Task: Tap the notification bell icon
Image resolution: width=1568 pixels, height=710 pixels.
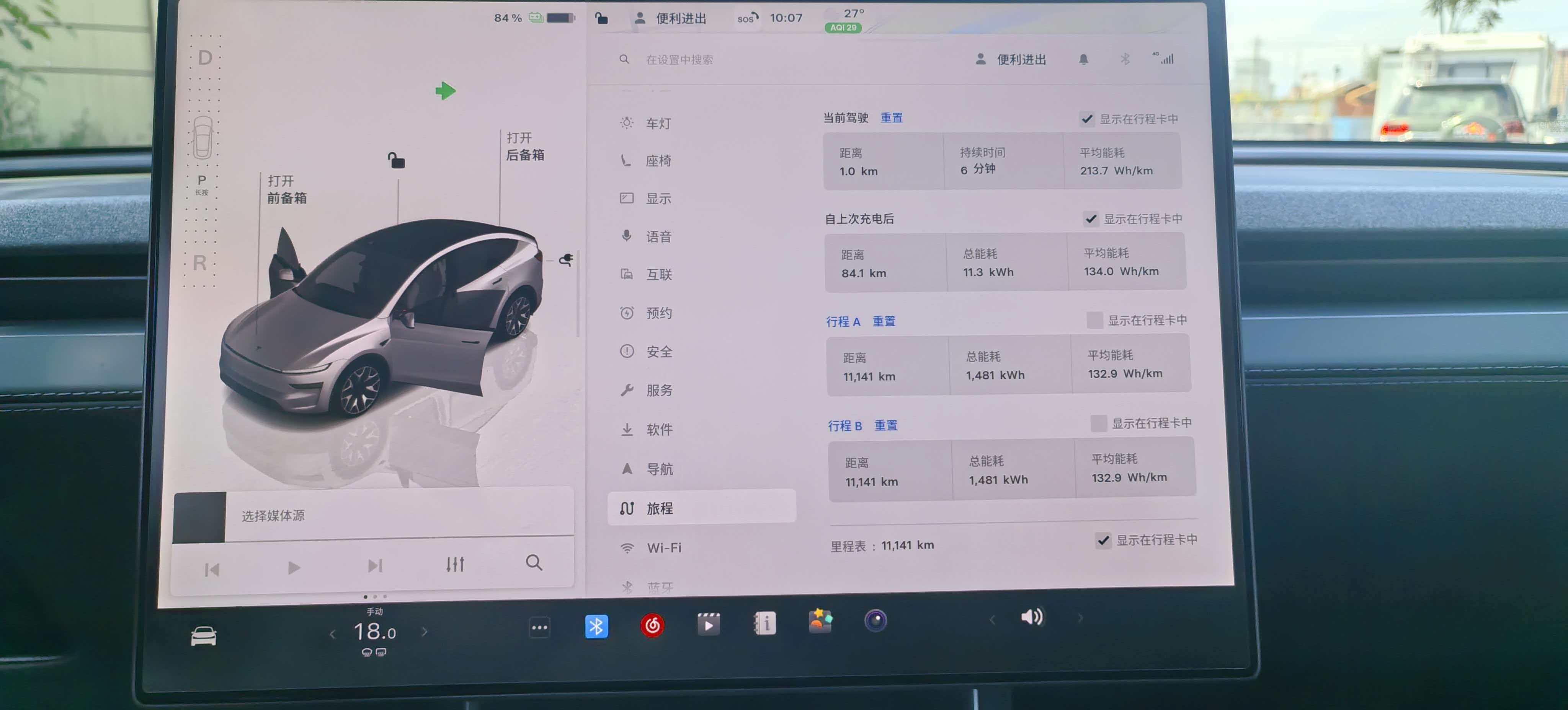Action: click(1083, 59)
